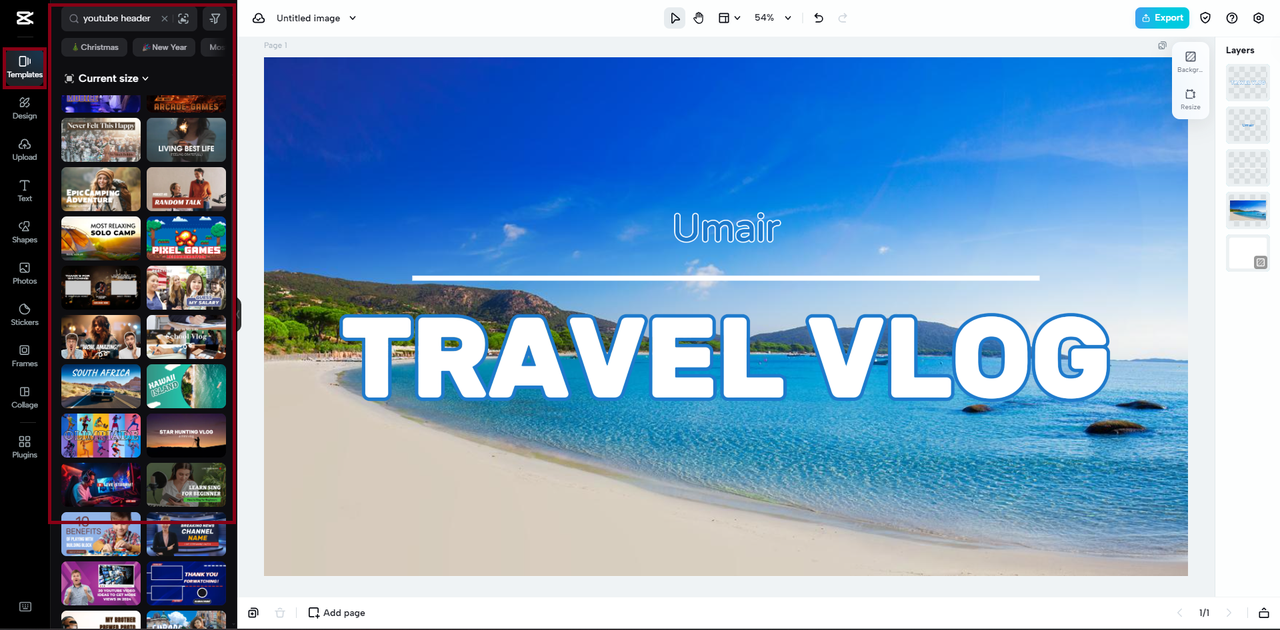Click the Export button

(1162, 18)
